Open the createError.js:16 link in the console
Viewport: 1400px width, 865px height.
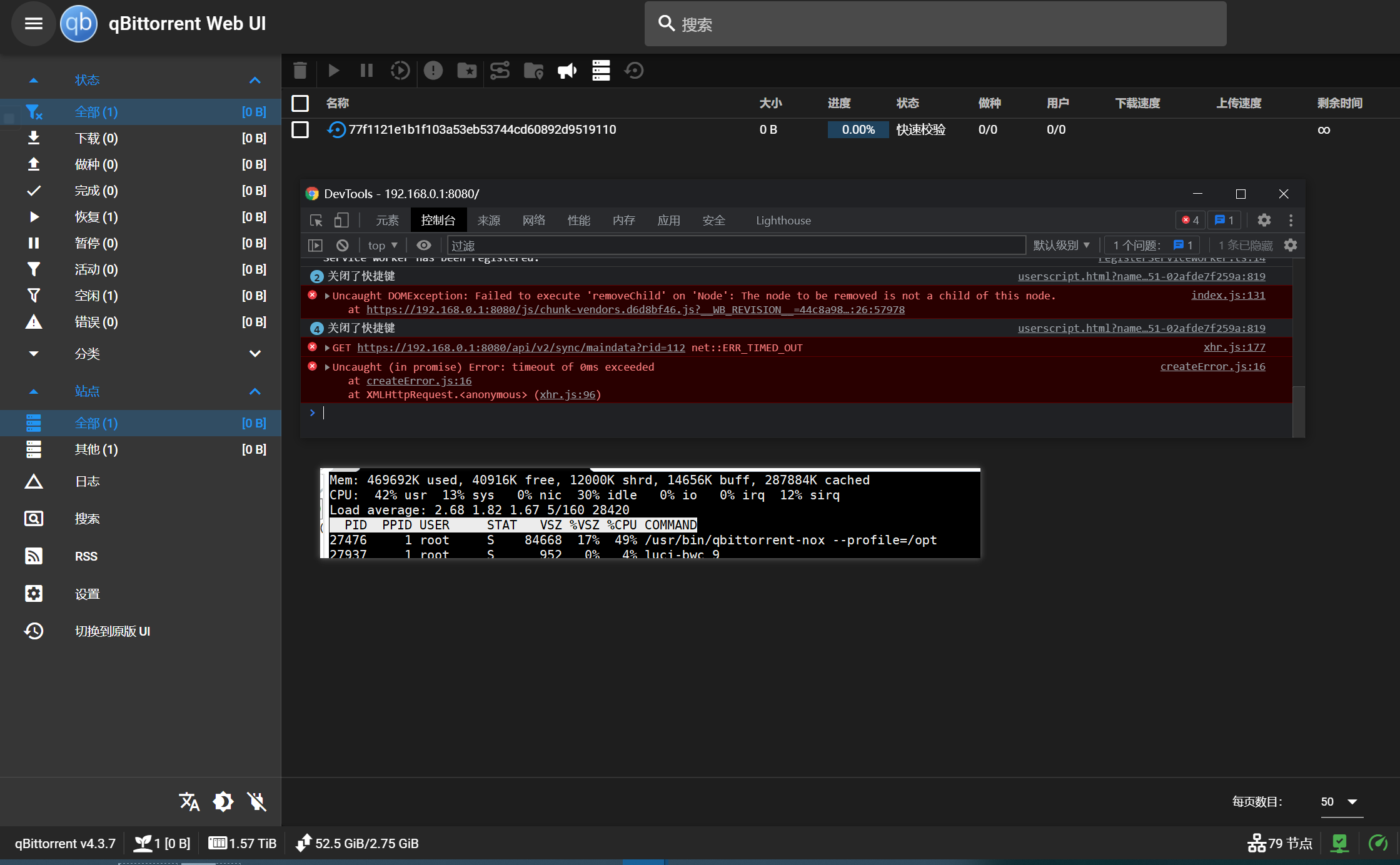click(1212, 366)
